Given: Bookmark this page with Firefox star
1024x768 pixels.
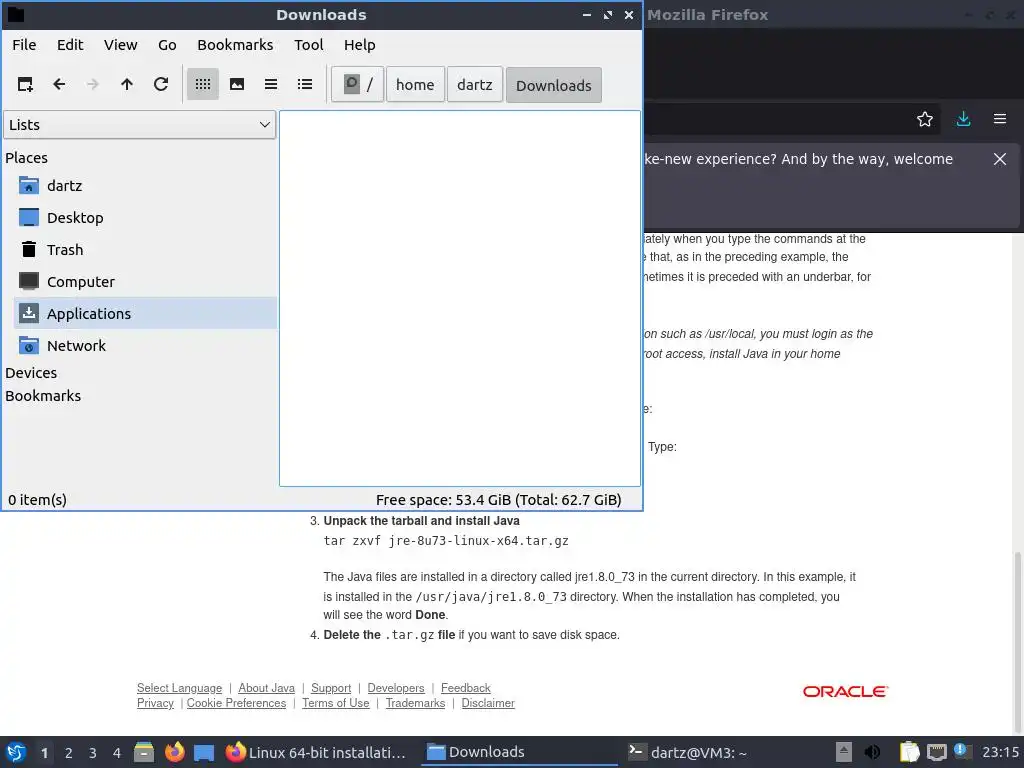Looking at the screenshot, I should tap(925, 119).
